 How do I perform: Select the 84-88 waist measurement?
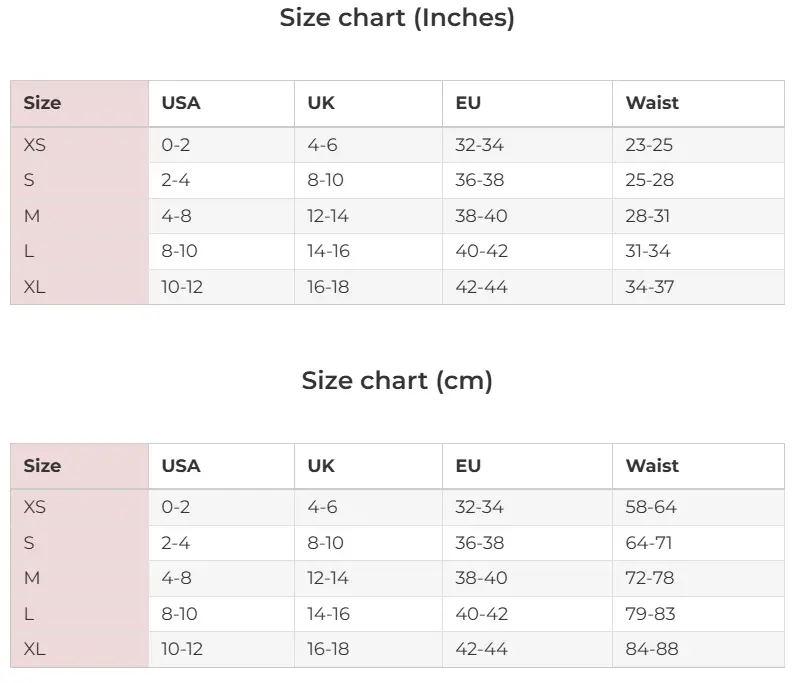coord(651,649)
